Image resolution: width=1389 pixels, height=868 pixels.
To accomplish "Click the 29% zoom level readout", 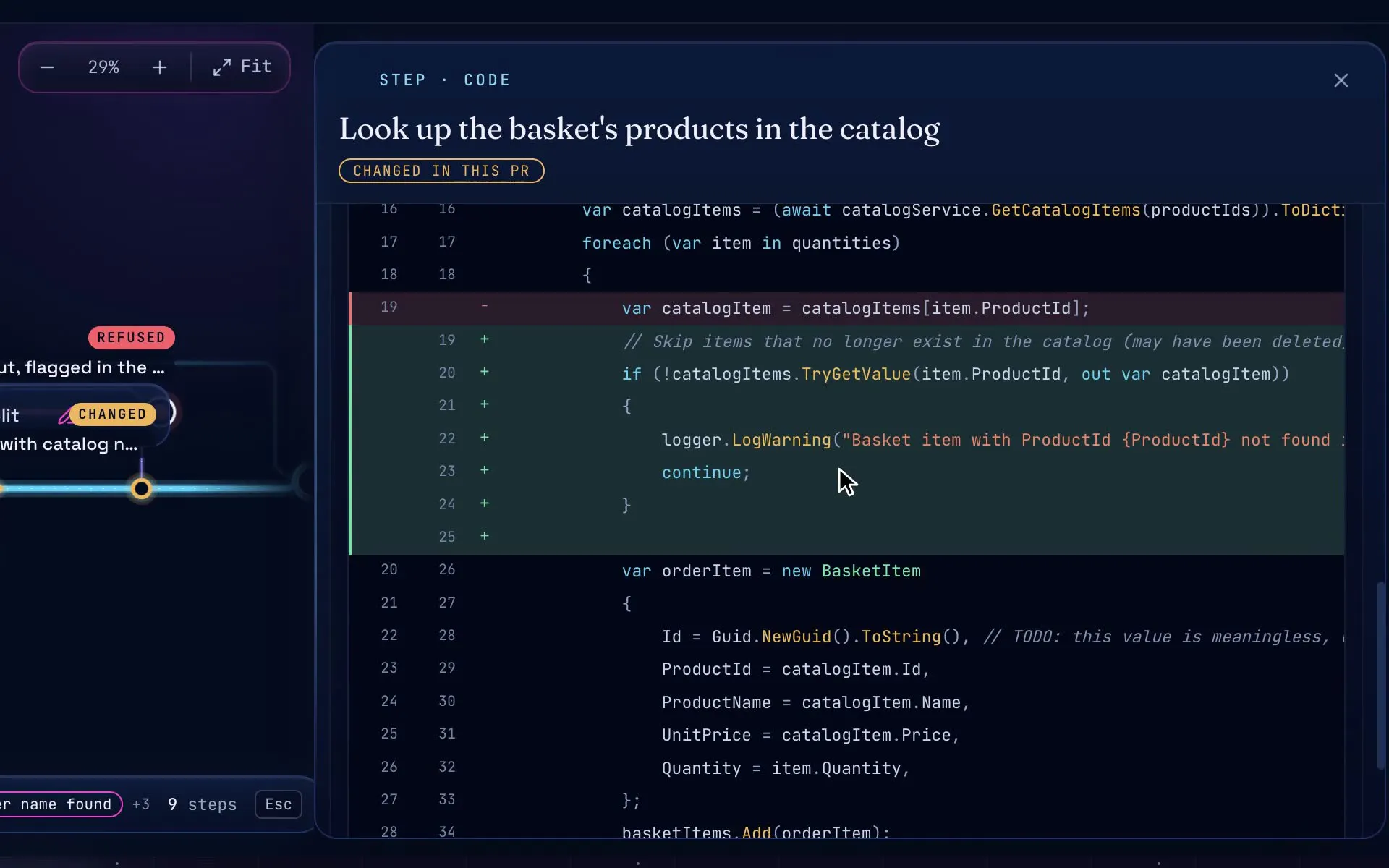I will point(103,67).
